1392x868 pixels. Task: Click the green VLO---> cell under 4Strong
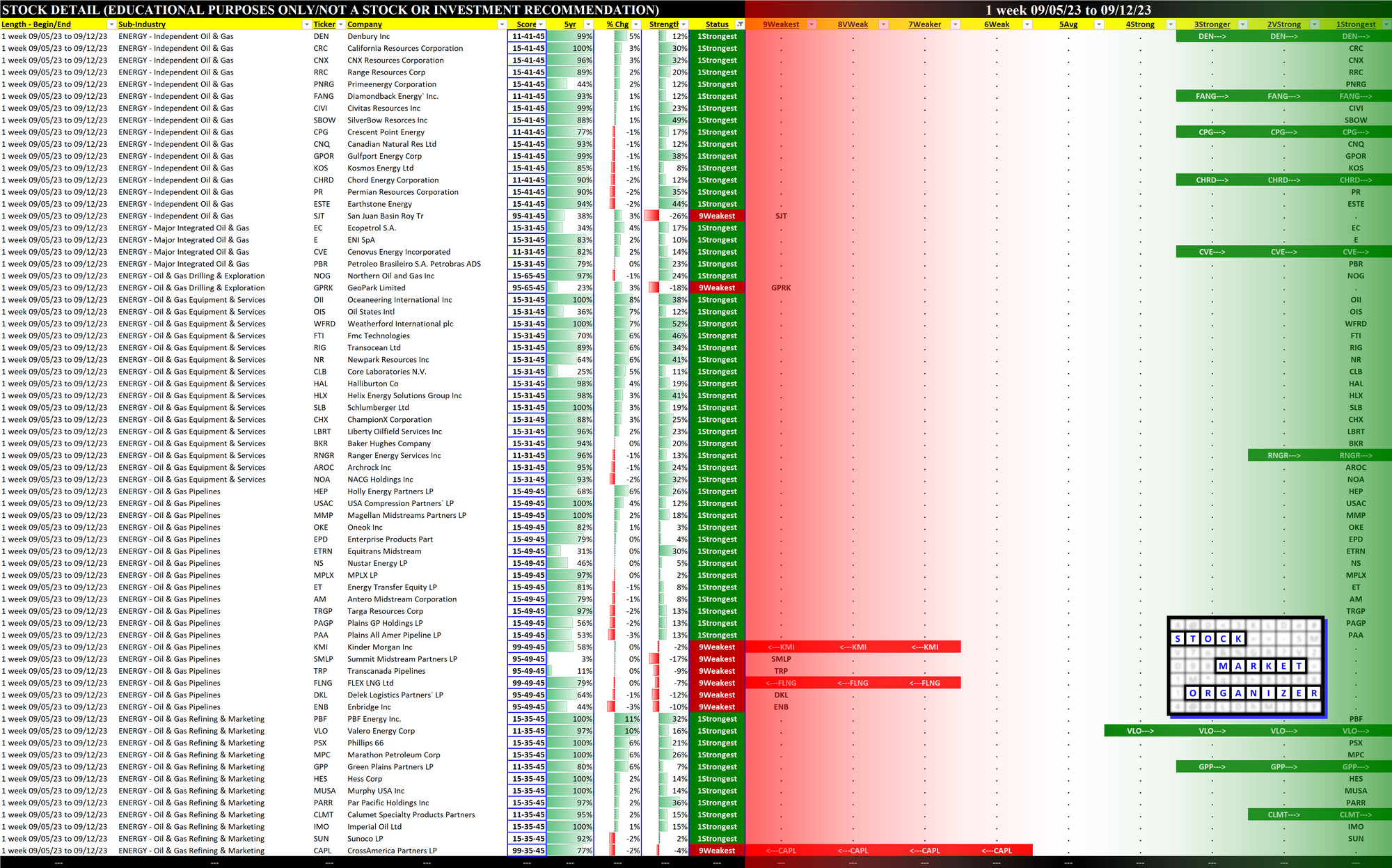[1139, 731]
